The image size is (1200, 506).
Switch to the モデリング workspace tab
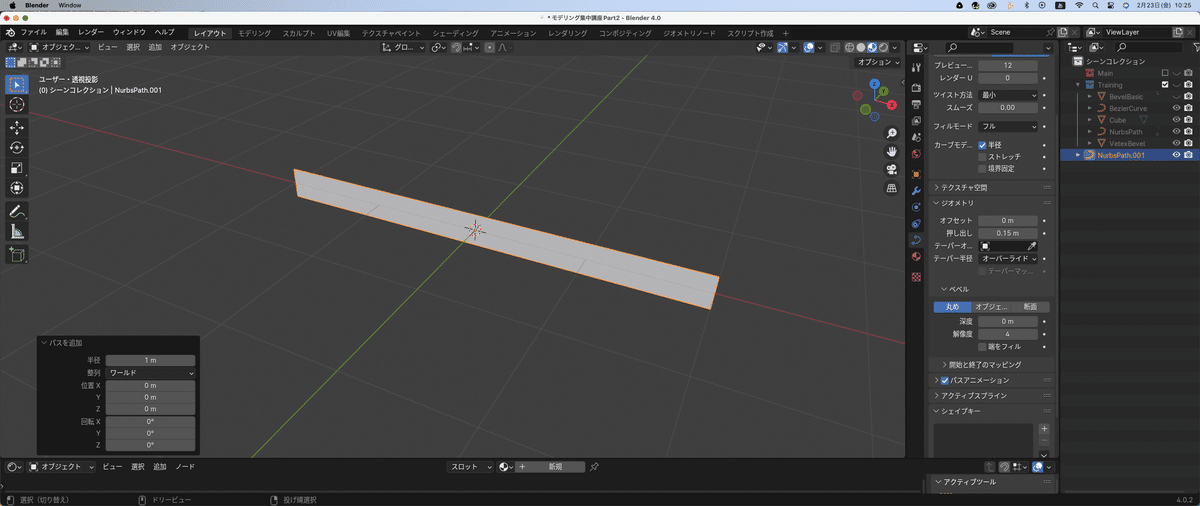254,33
